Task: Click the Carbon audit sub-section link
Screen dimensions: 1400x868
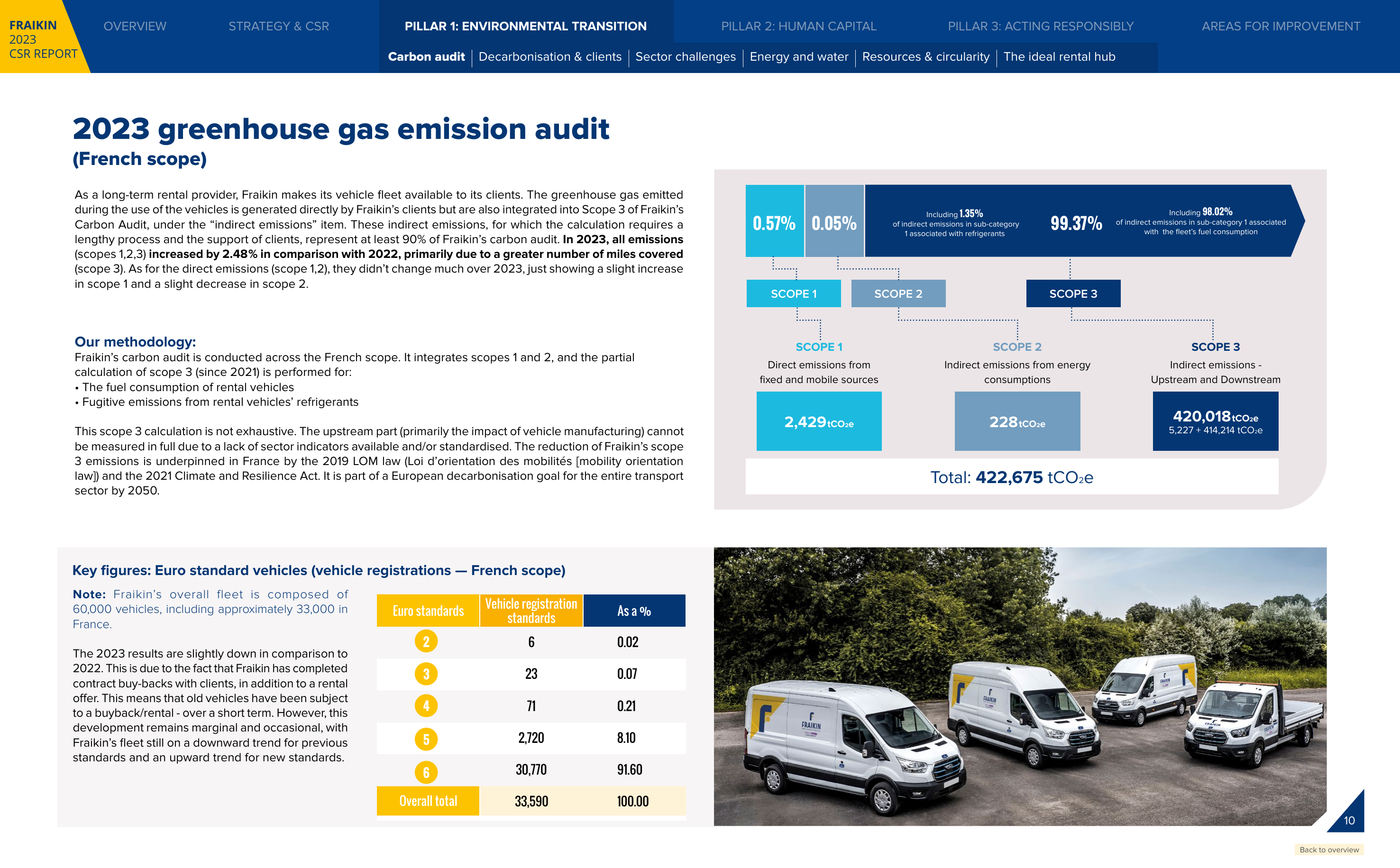Action: click(427, 57)
